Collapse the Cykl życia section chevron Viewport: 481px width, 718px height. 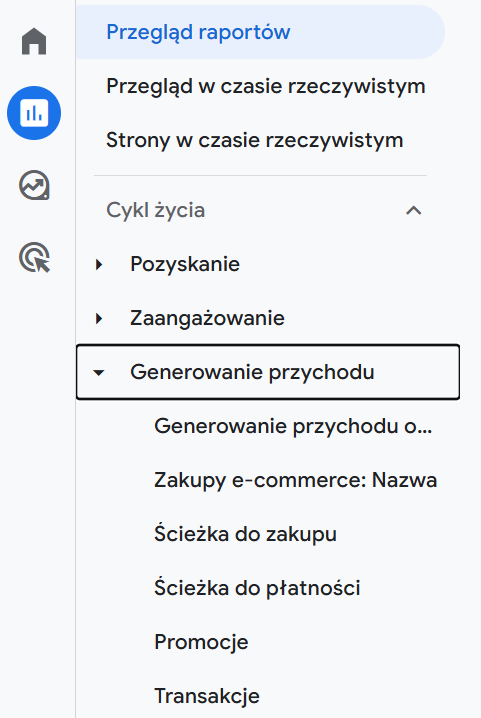tap(413, 210)
